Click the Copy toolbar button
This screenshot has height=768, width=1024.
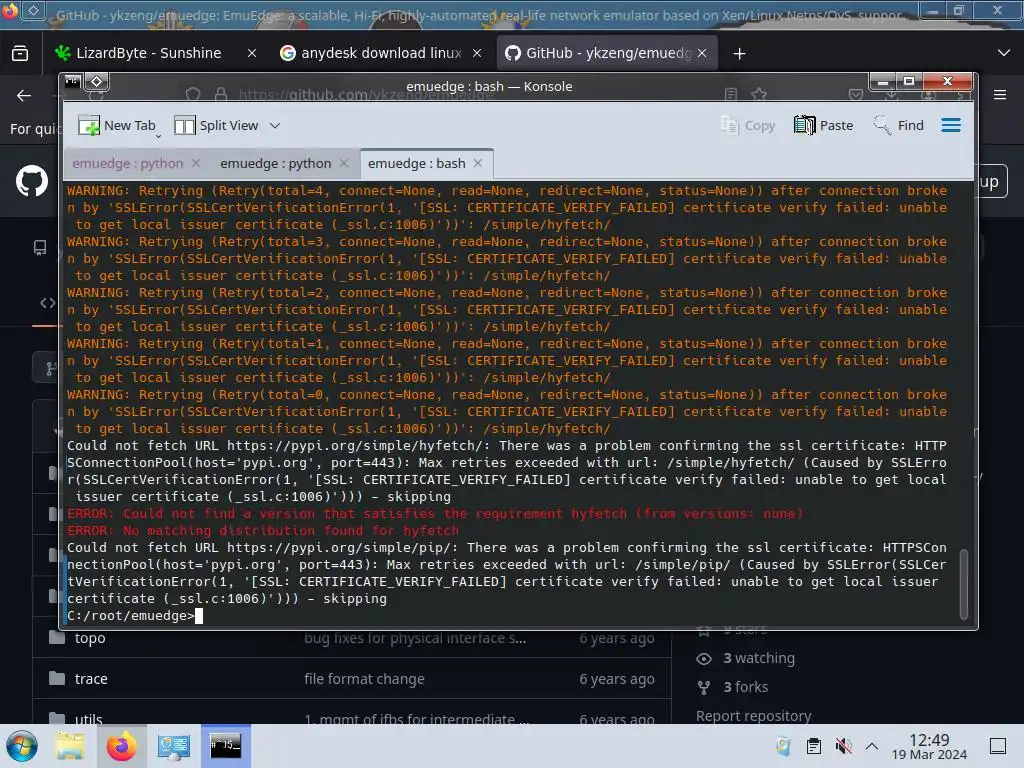(748, 125)
